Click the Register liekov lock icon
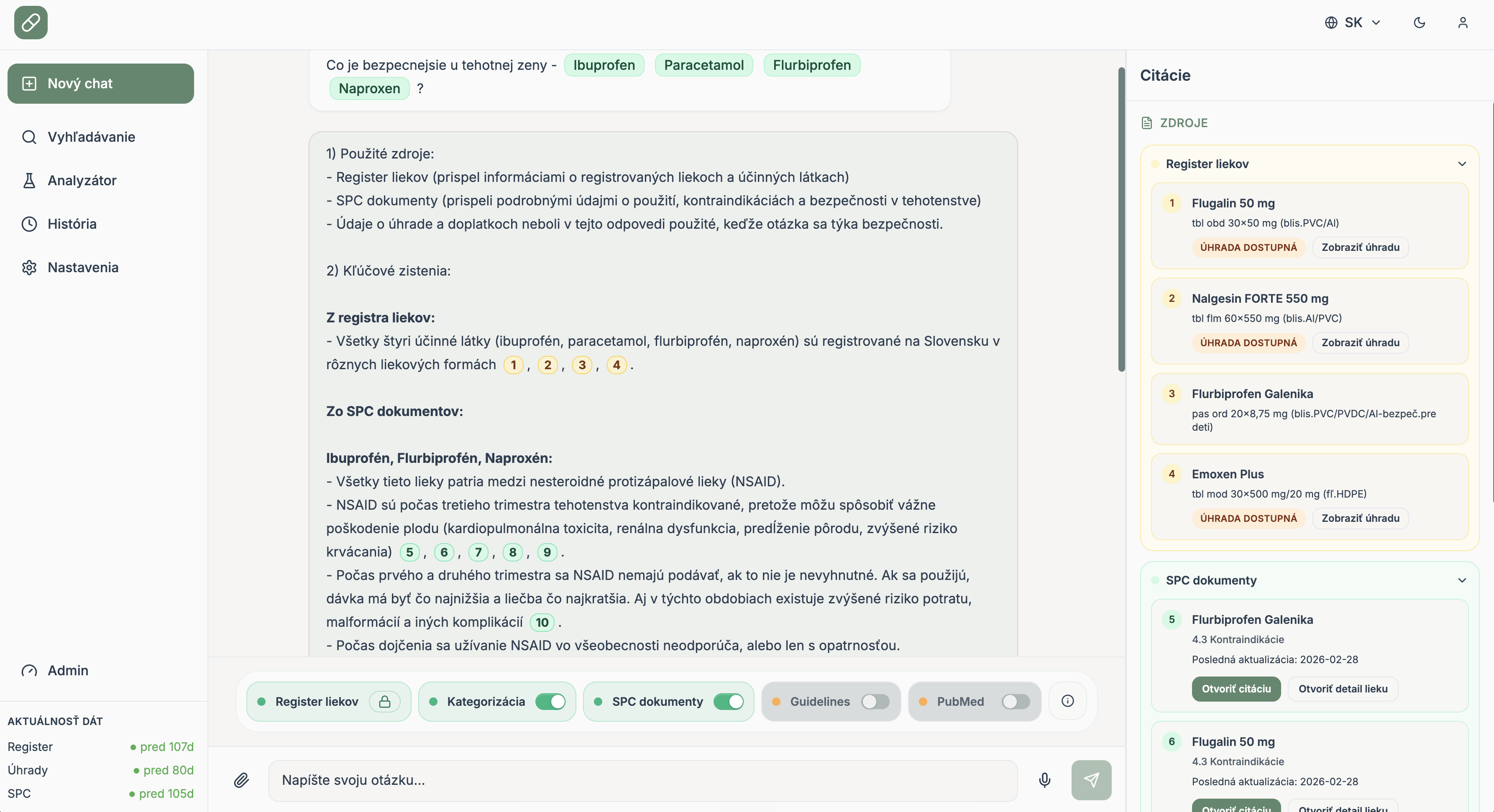 pos(384,701)
